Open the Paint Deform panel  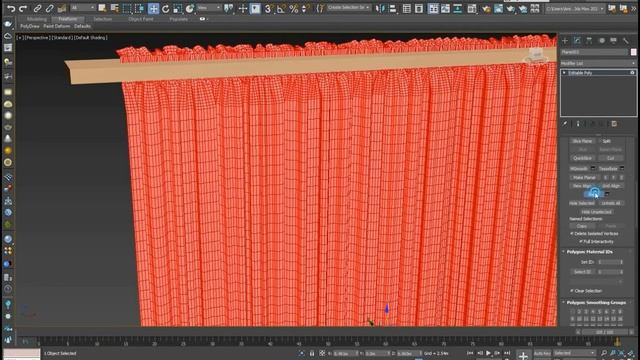57,26
